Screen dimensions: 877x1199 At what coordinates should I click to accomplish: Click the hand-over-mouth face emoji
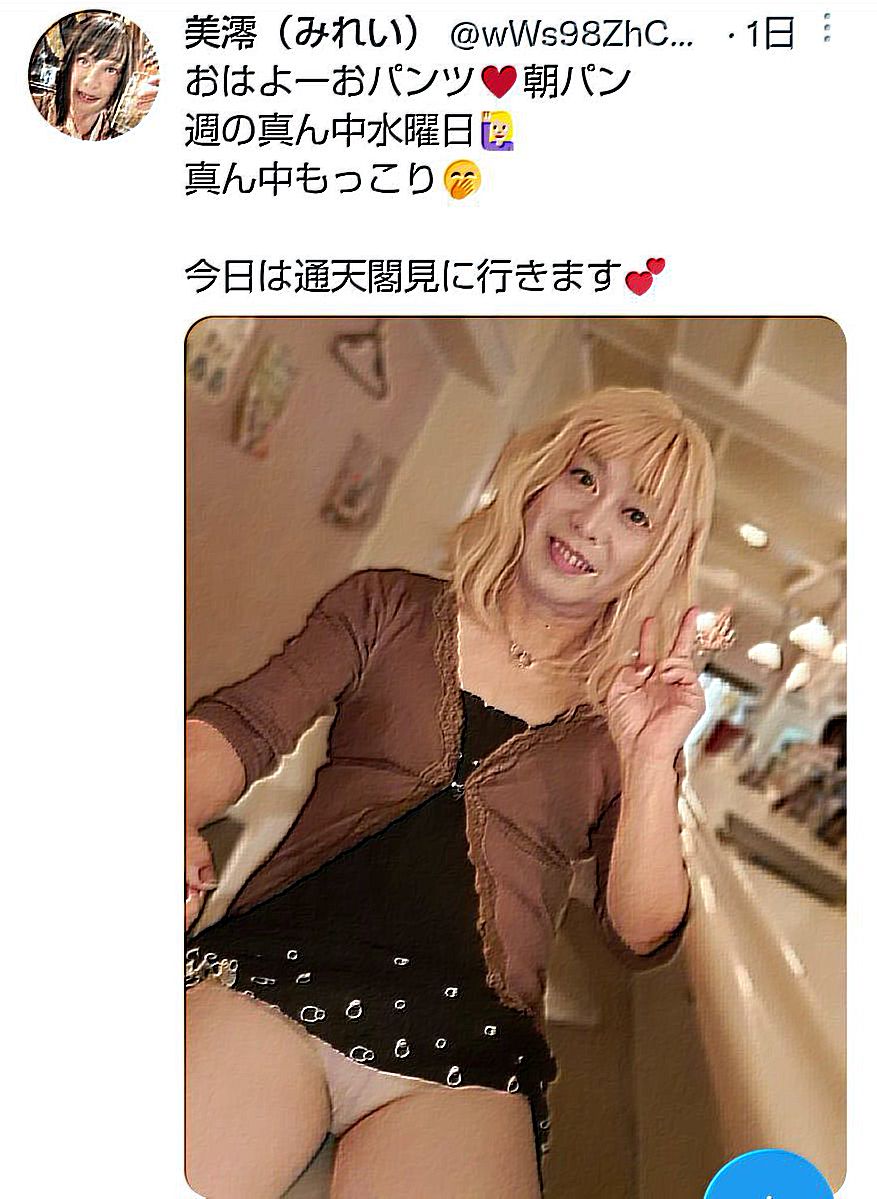tap(463, 180)
